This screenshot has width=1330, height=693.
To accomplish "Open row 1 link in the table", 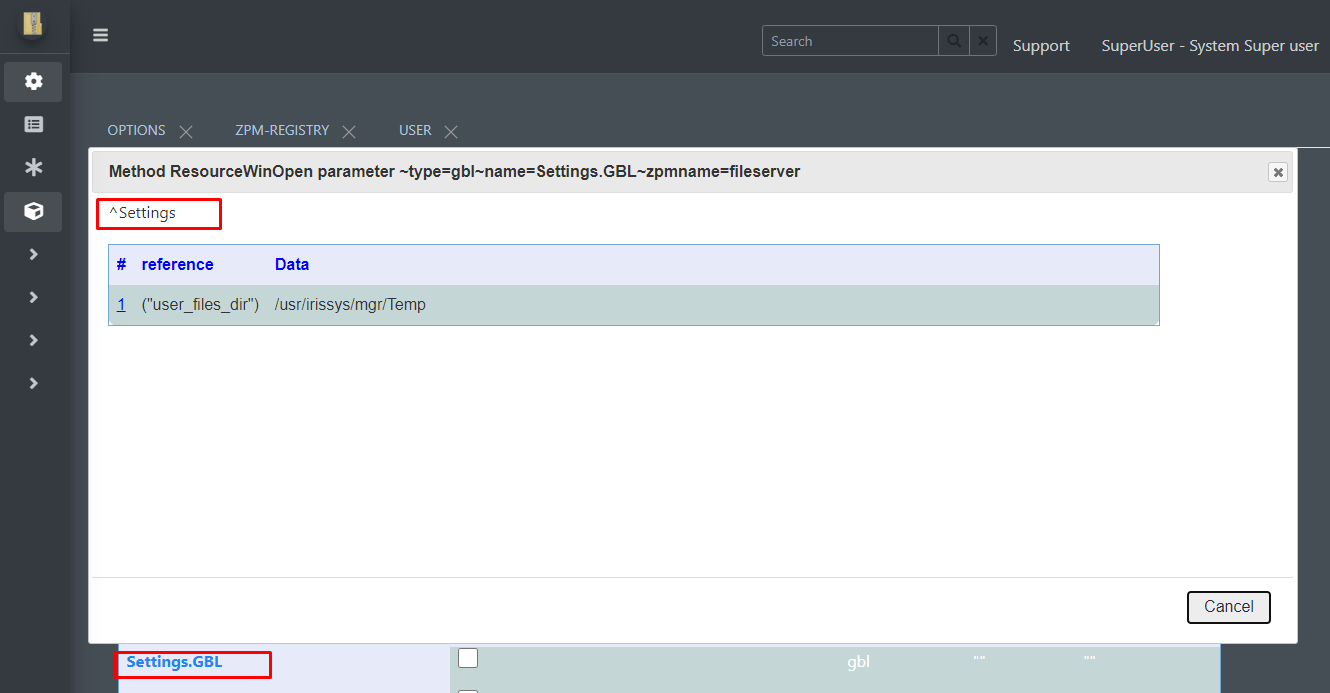I will 121,305.
